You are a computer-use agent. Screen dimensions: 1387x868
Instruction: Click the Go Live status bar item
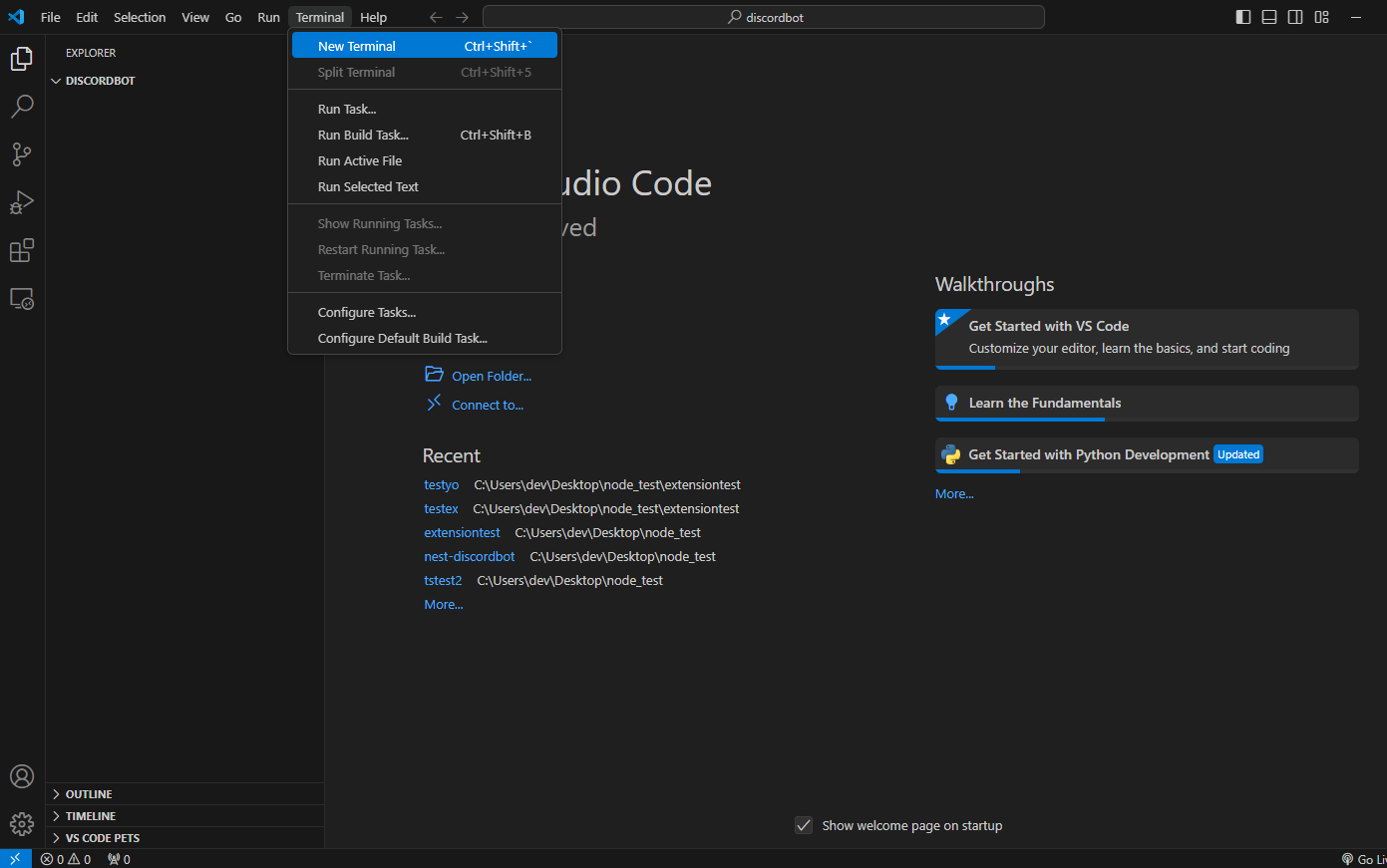tap(1364, 859)
